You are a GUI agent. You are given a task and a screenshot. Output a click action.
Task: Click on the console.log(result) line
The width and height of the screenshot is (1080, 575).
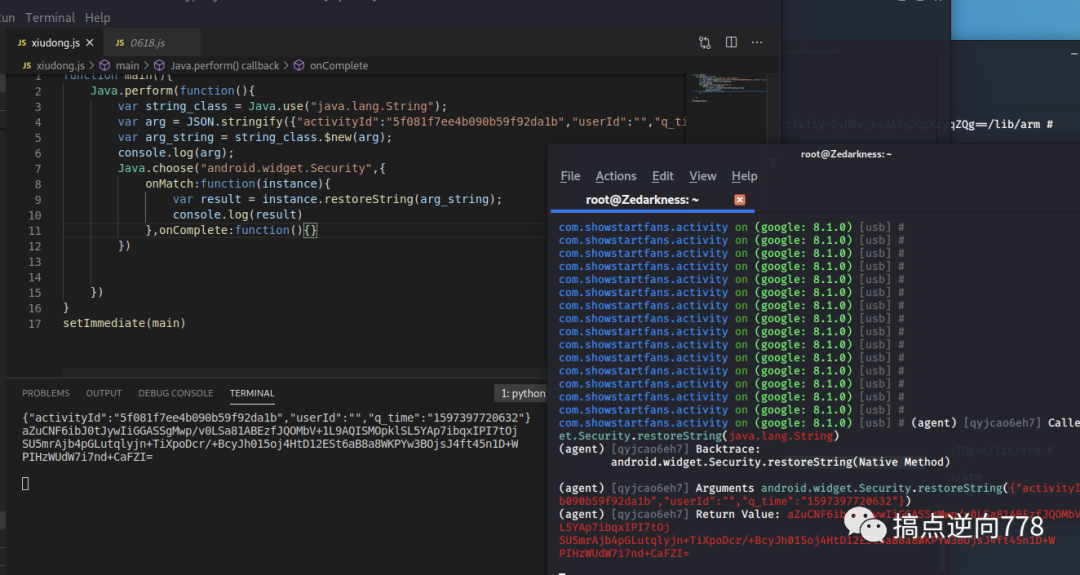point(237,215)
